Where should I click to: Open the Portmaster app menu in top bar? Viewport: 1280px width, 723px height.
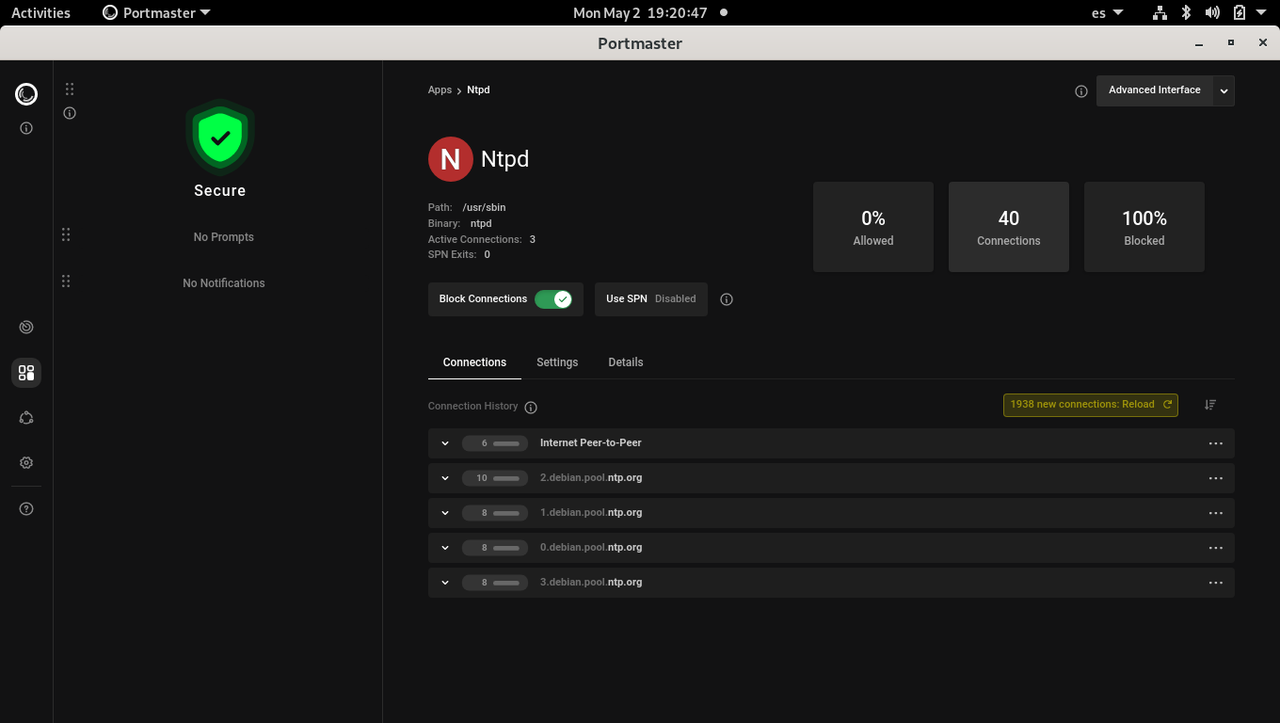pyautogui.click(x=157, y=13)
